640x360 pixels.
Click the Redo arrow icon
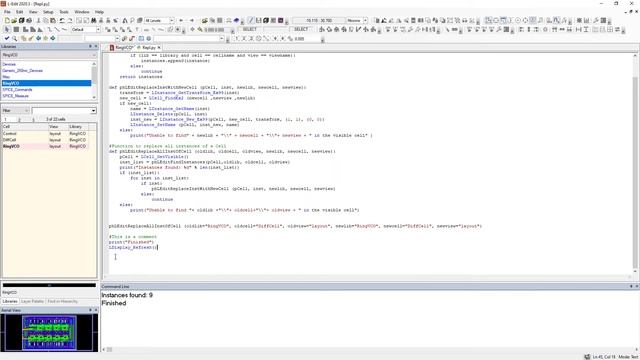[x=70, y=20]
